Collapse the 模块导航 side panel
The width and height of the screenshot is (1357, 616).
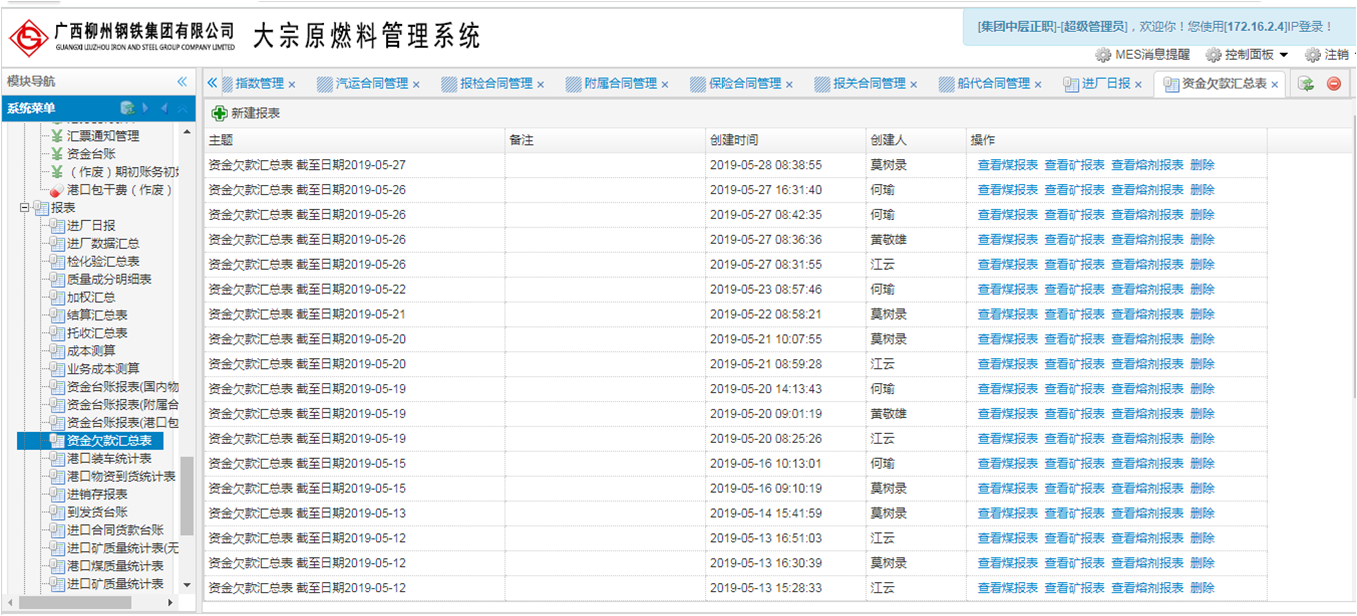pos(182,82)
